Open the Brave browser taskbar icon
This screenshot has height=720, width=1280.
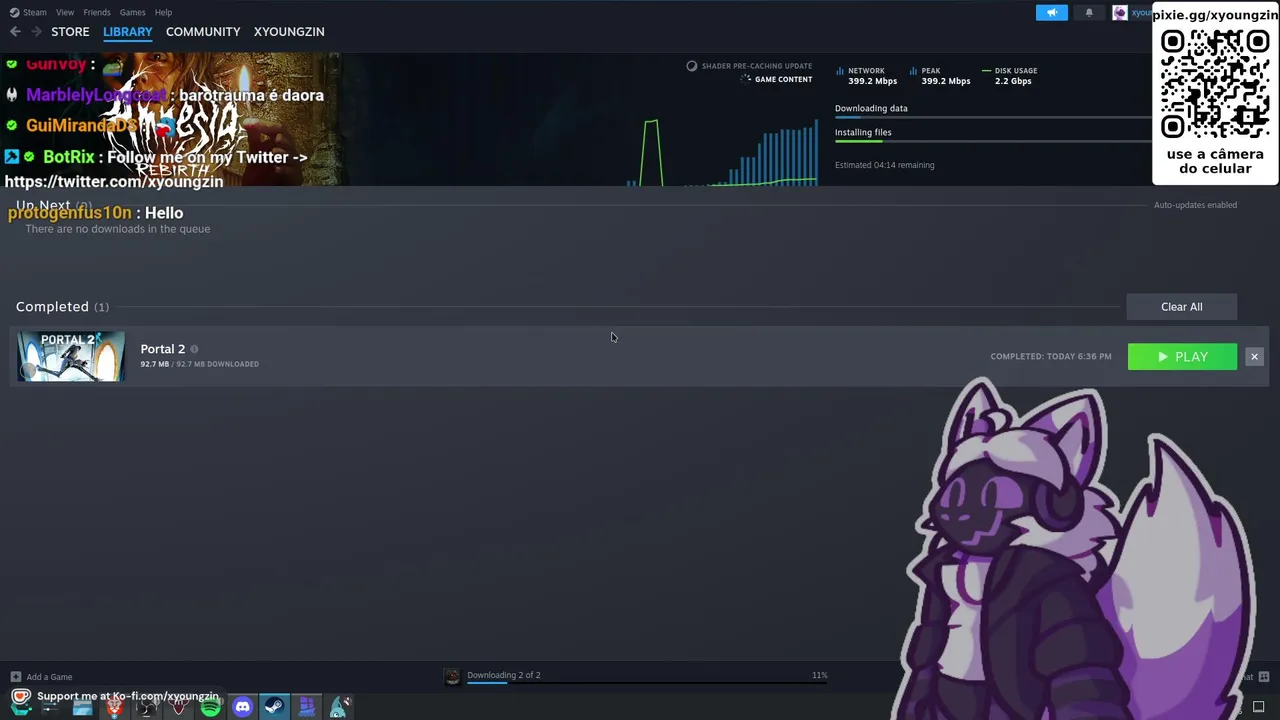click(114, 707)
